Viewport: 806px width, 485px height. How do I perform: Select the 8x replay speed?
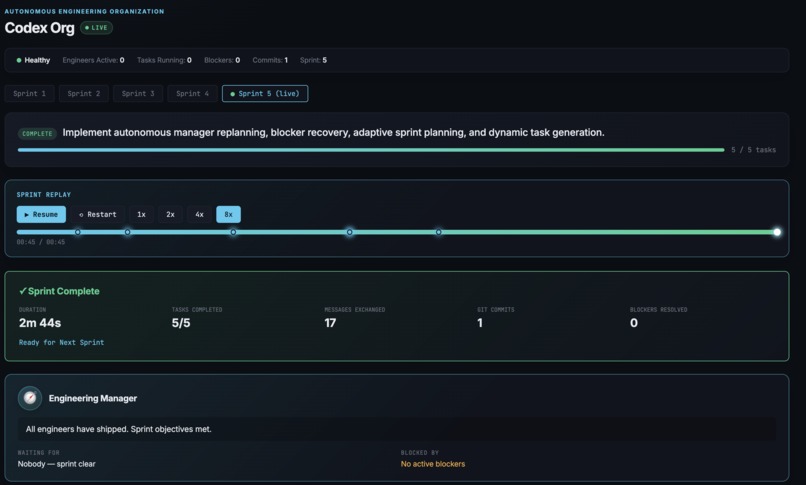pyautogui.click(x=228, y=214)
